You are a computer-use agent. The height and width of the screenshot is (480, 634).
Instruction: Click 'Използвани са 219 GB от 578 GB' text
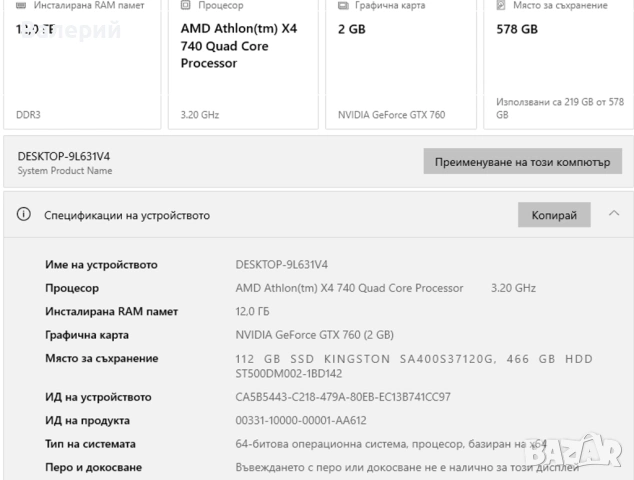[x=560, y=108]
